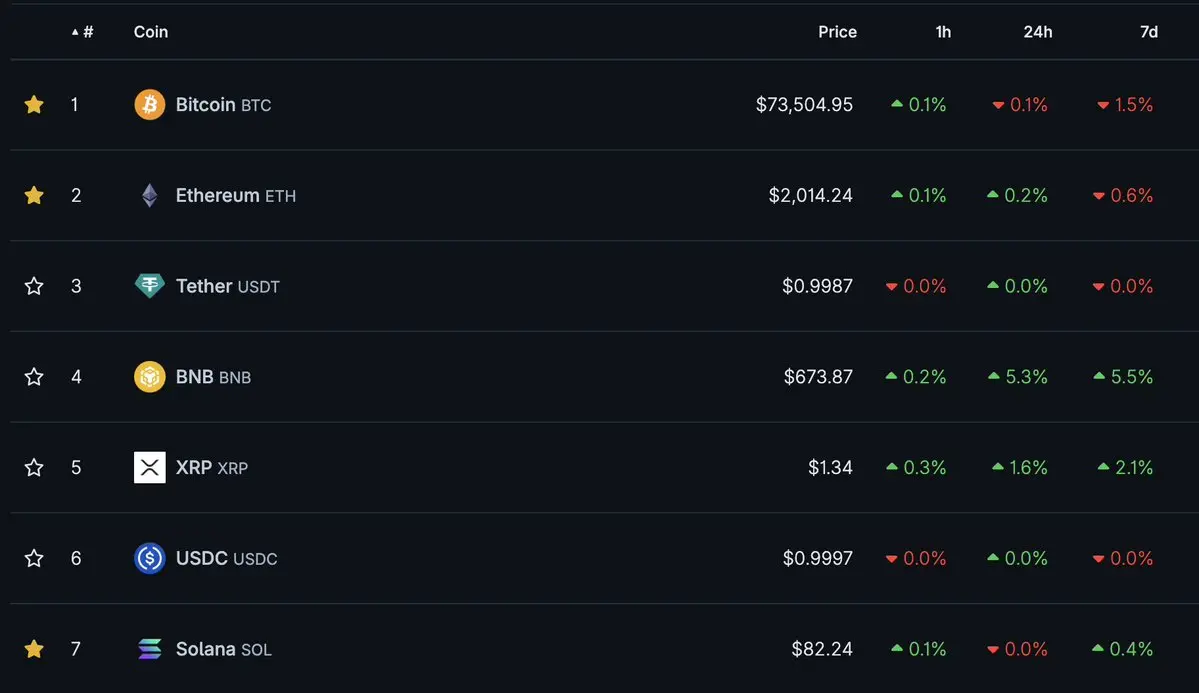Click the BNB yellow logo icon
The image size is (1199, 693).
click(x=150, y=376)
